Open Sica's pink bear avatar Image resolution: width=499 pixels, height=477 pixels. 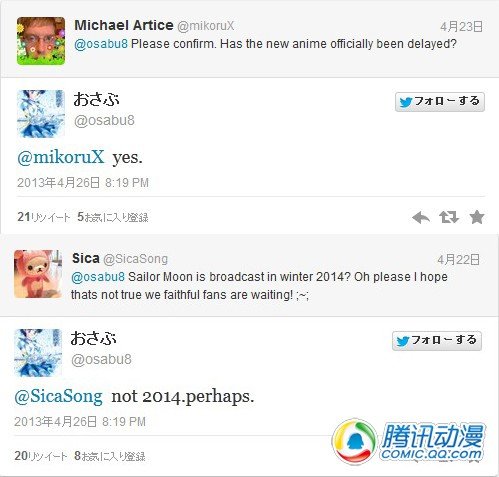click(38, 274)
